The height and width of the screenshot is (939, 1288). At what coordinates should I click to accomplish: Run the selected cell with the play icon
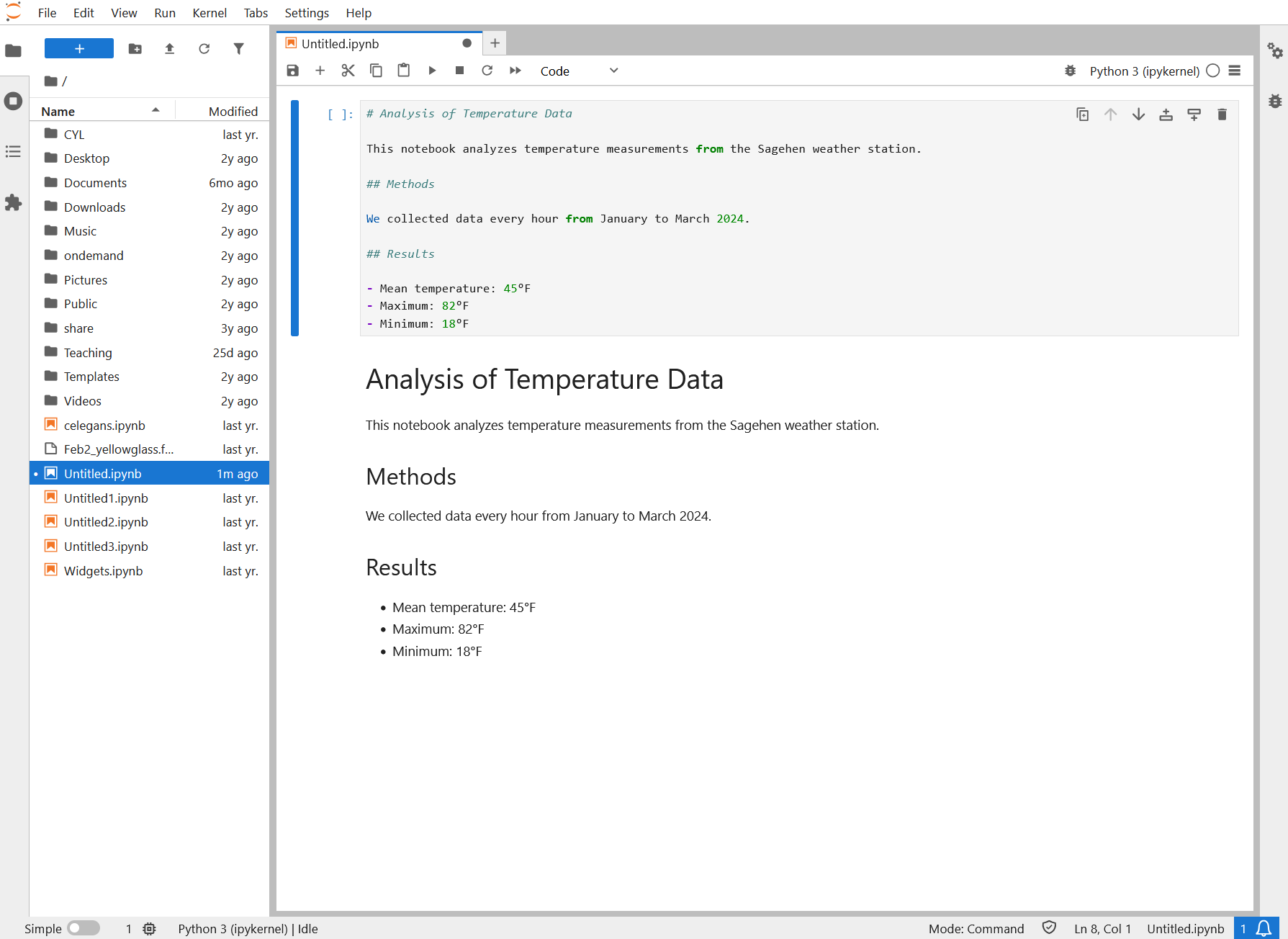[432, 71]
